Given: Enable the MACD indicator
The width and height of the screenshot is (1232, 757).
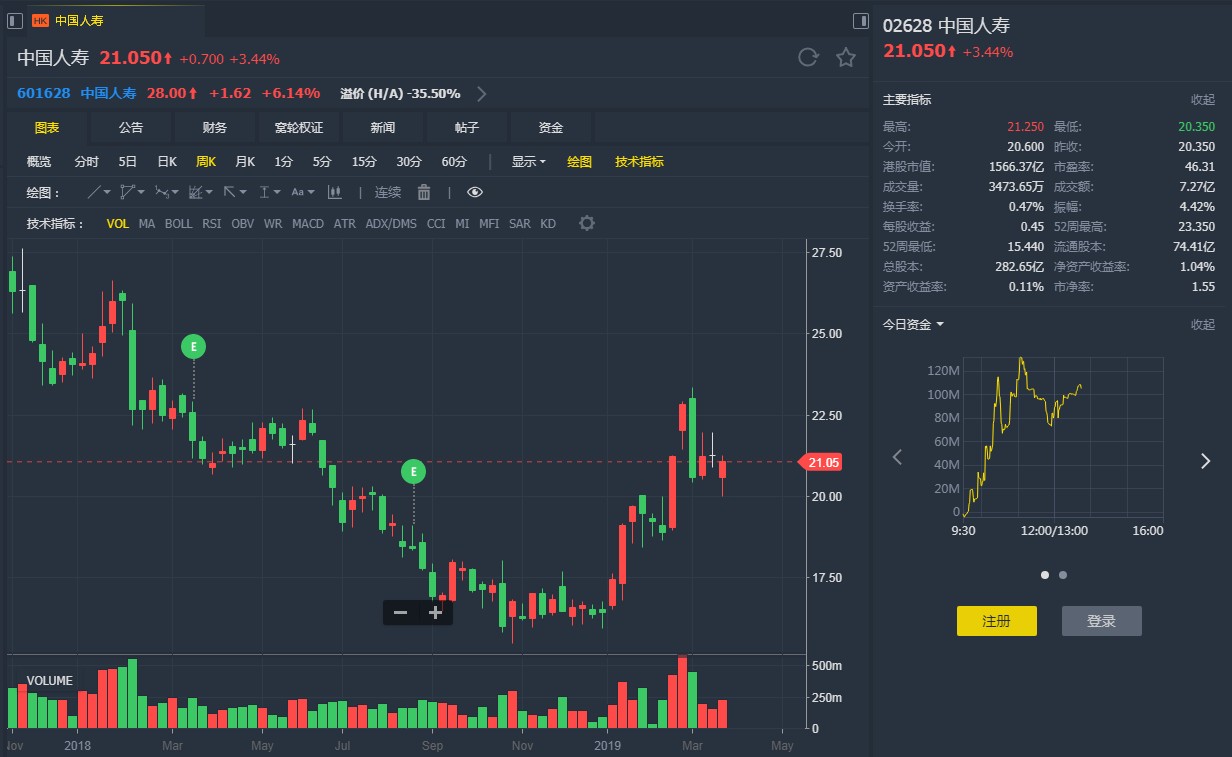Looking at the screenshot, I should click(x=308, y=224).
